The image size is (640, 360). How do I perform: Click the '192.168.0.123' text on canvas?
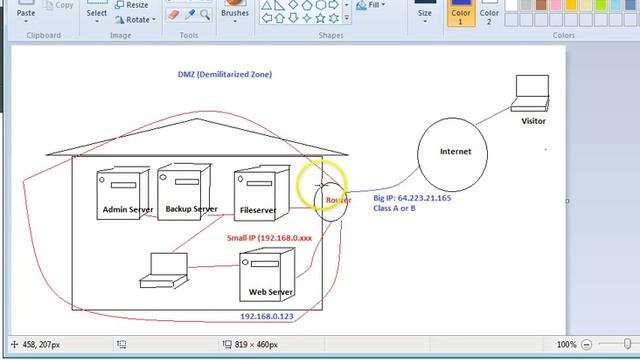pyautogui.click(x=267, y=316)
